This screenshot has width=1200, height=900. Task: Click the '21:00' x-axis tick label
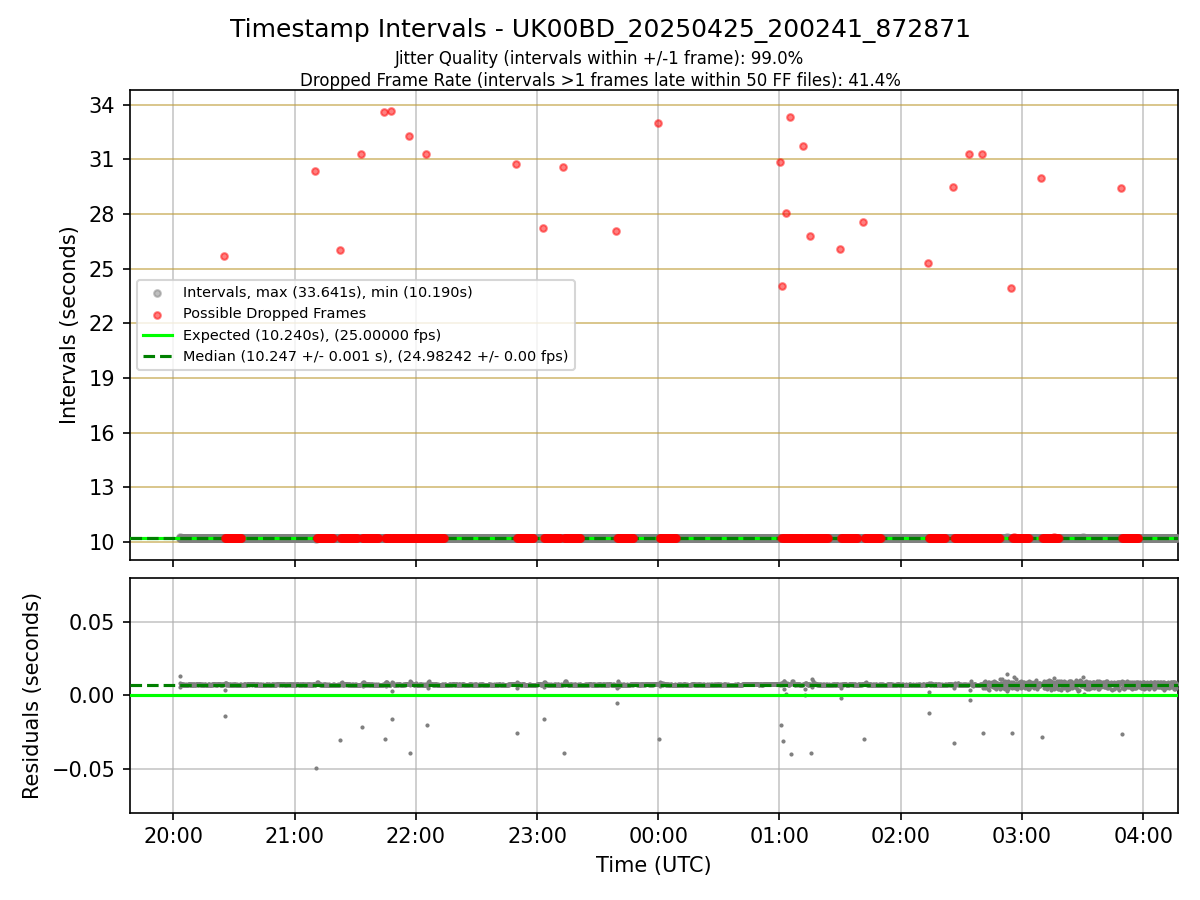click(294, 834)
